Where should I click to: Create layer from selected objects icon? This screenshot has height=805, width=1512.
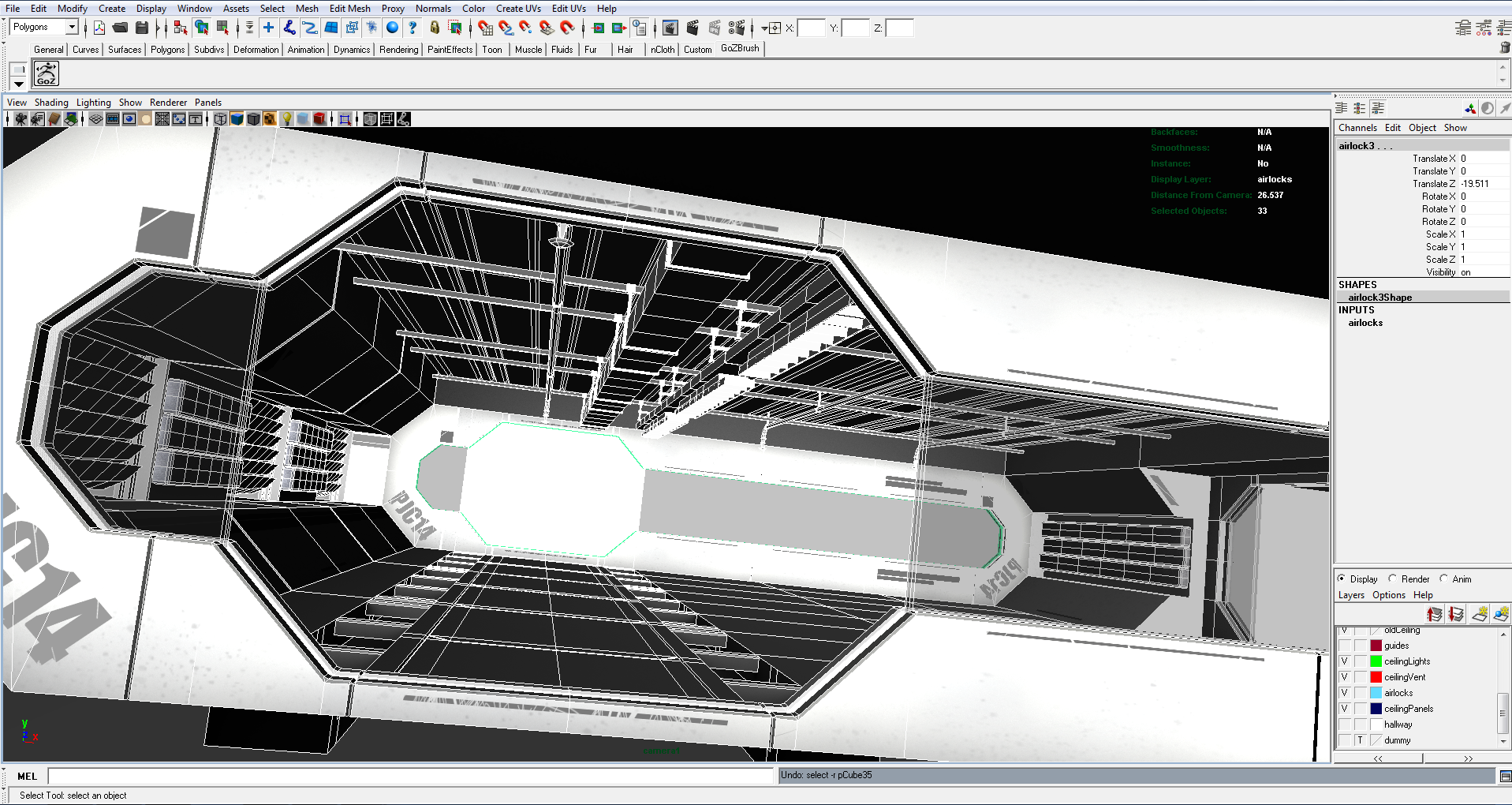[1501, 614]
